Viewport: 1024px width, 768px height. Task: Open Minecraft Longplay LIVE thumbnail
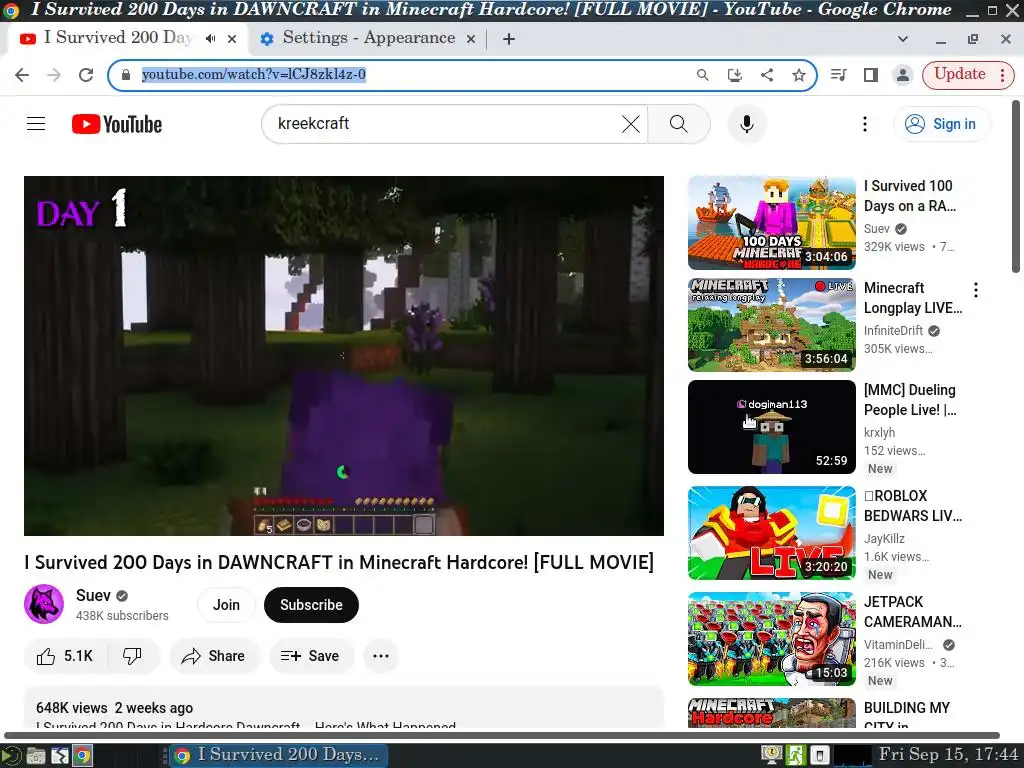click(771, 325)
